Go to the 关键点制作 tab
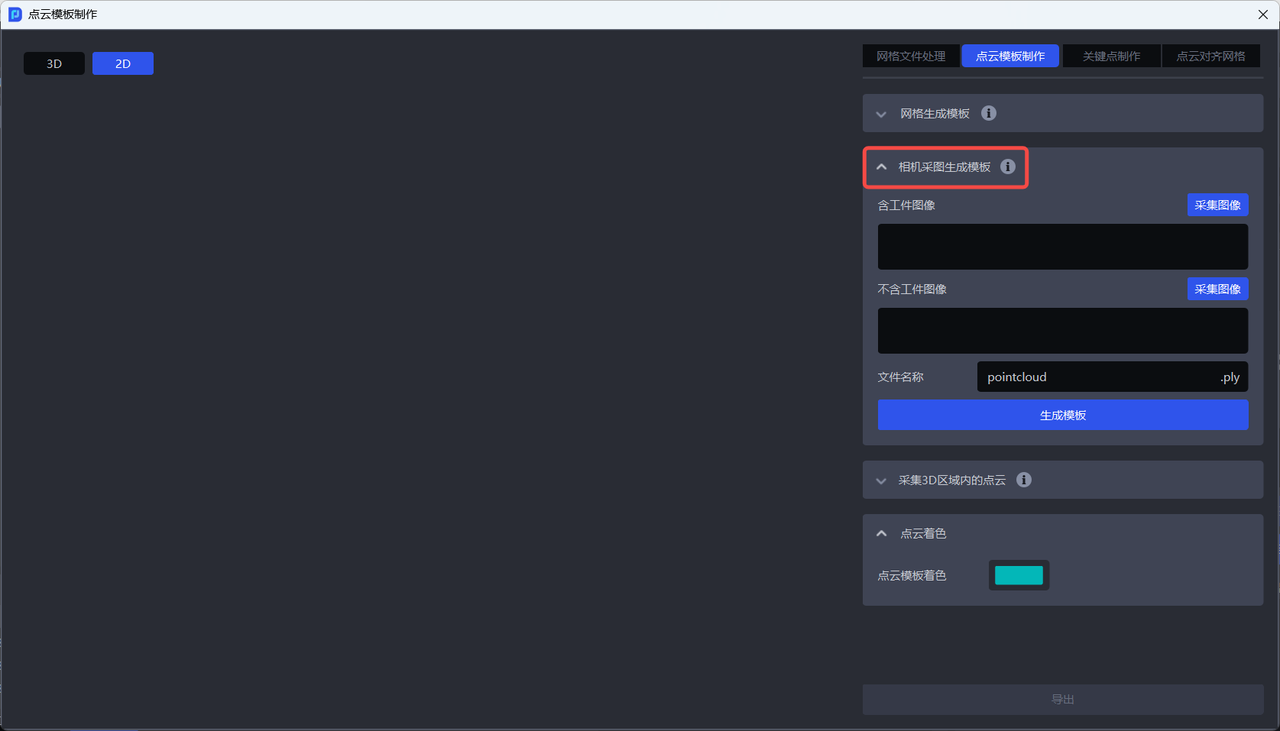Image resolution: width=1280 pixels, height=731 pixels. [1111, 56]
